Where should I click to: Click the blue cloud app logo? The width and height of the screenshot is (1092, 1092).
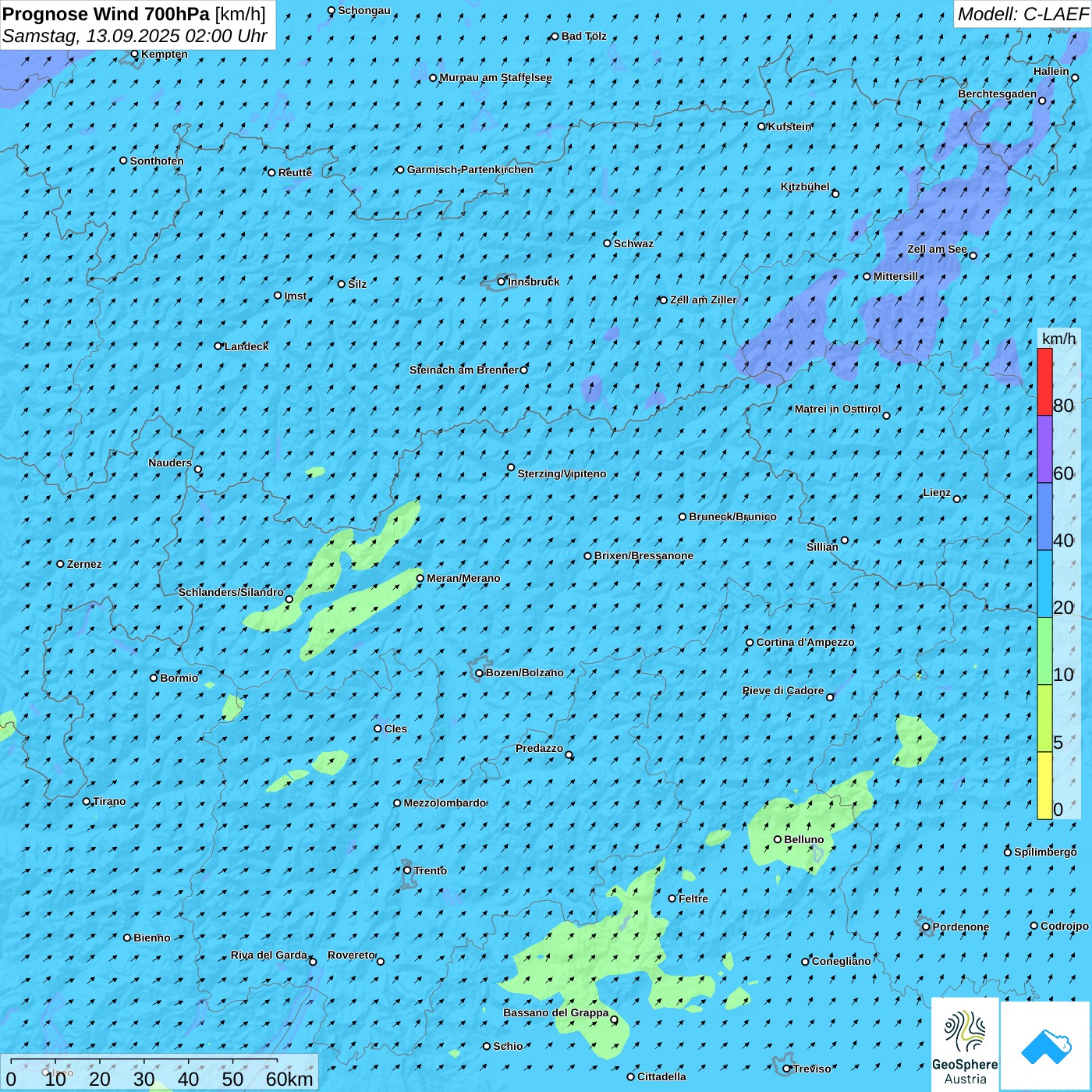pyautogui.click(x=1046, y=1046)
